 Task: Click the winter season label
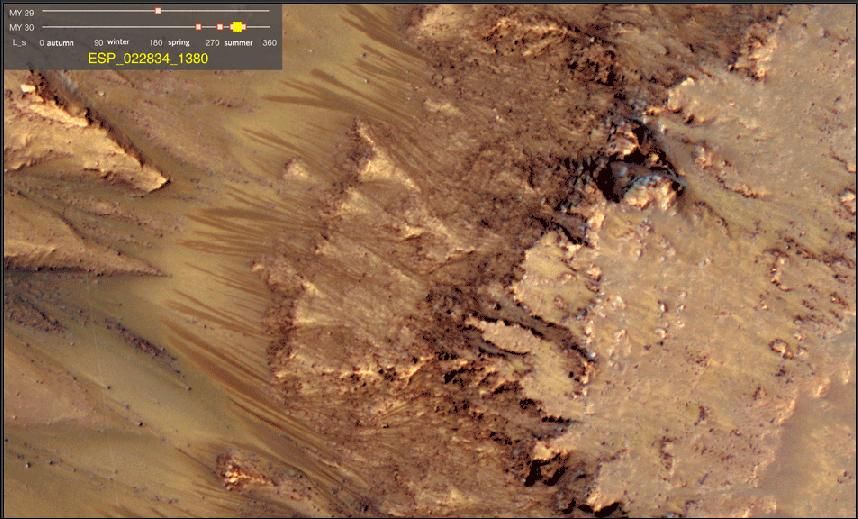118,44
